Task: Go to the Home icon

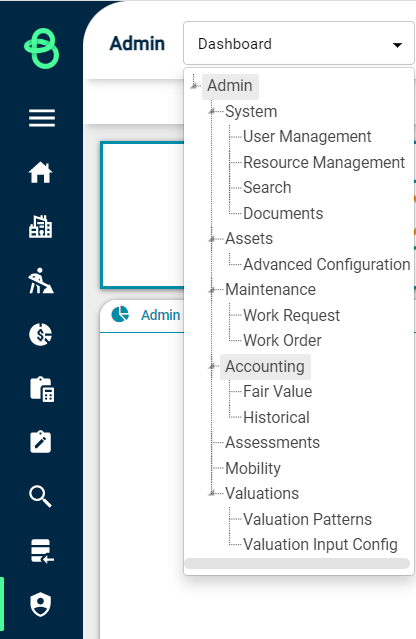Action: [41, 172]
